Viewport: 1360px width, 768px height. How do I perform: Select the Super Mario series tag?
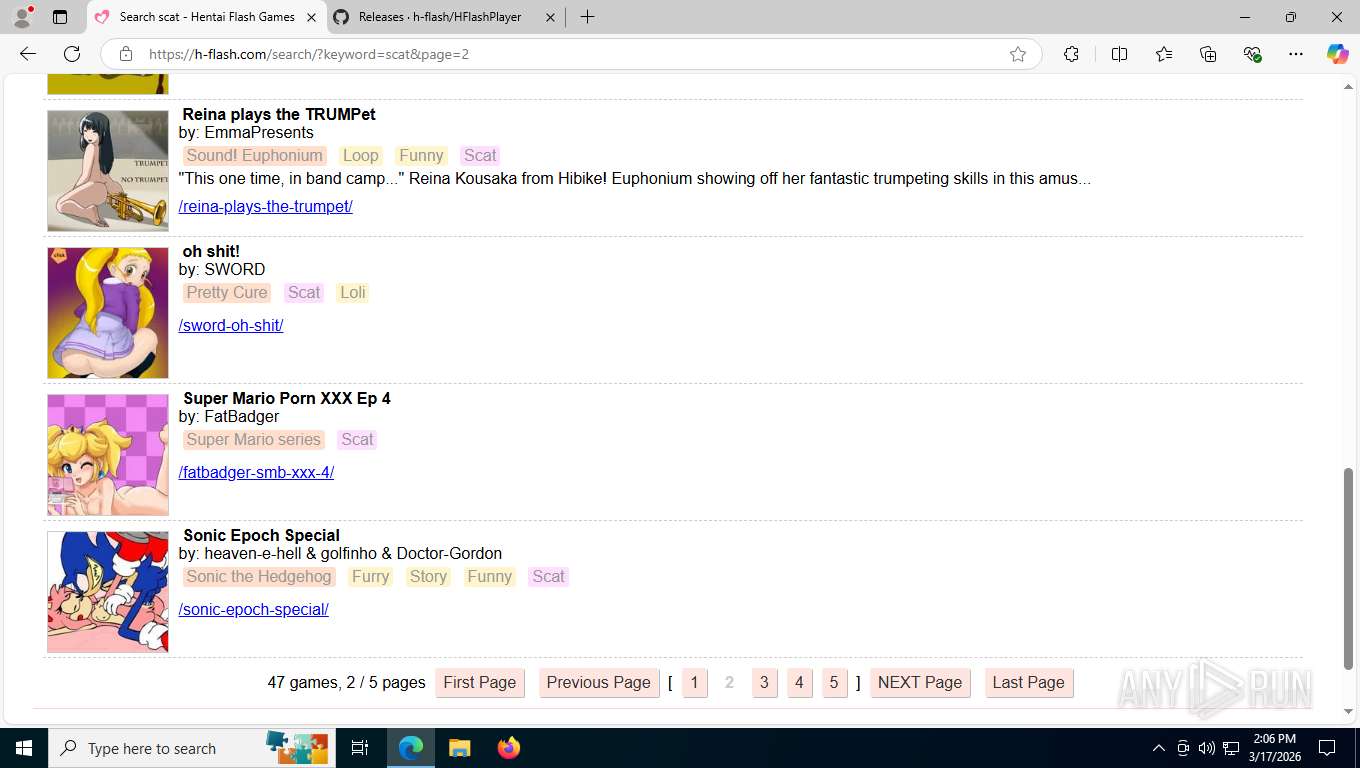point(254,439)
